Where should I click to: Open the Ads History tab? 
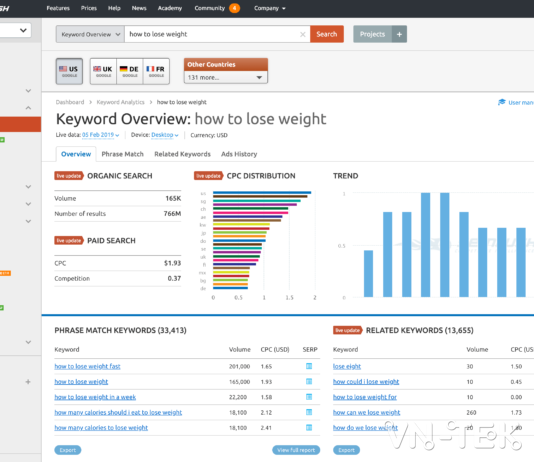pyautogui.click(x=239, y=154)
